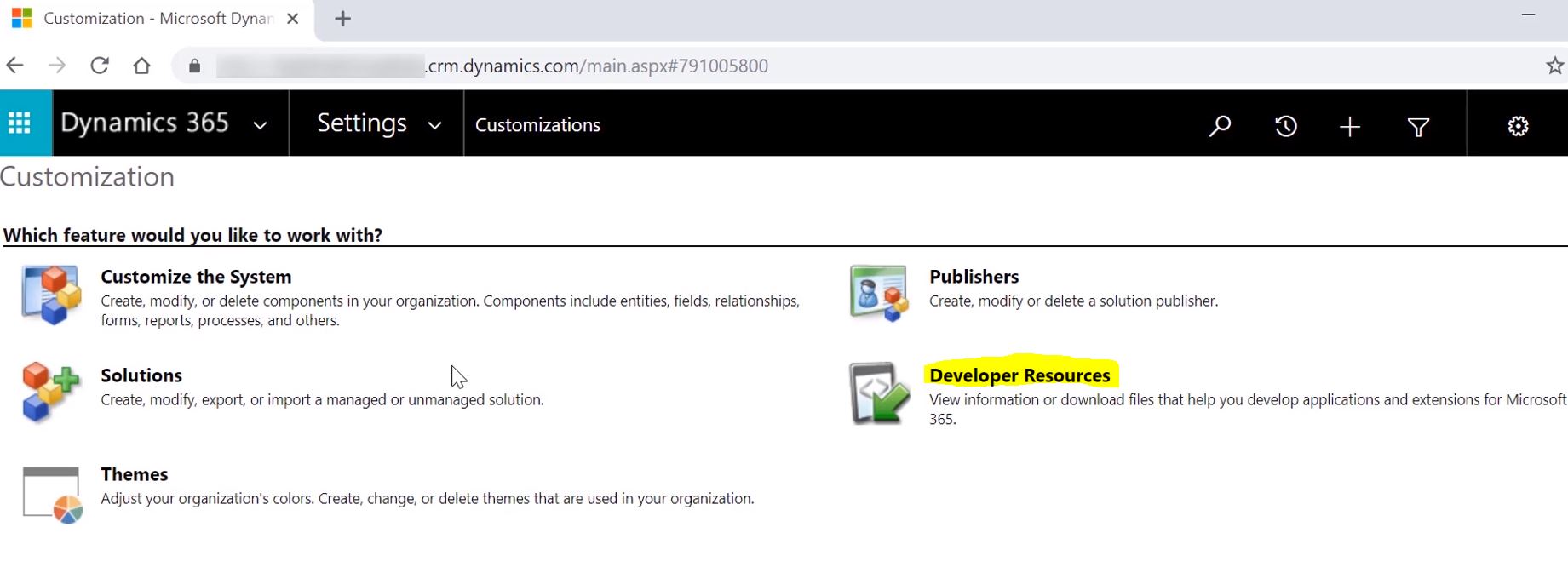Click the Solutions cubes icon
The image size is (1568, 573).
point(51,393)
